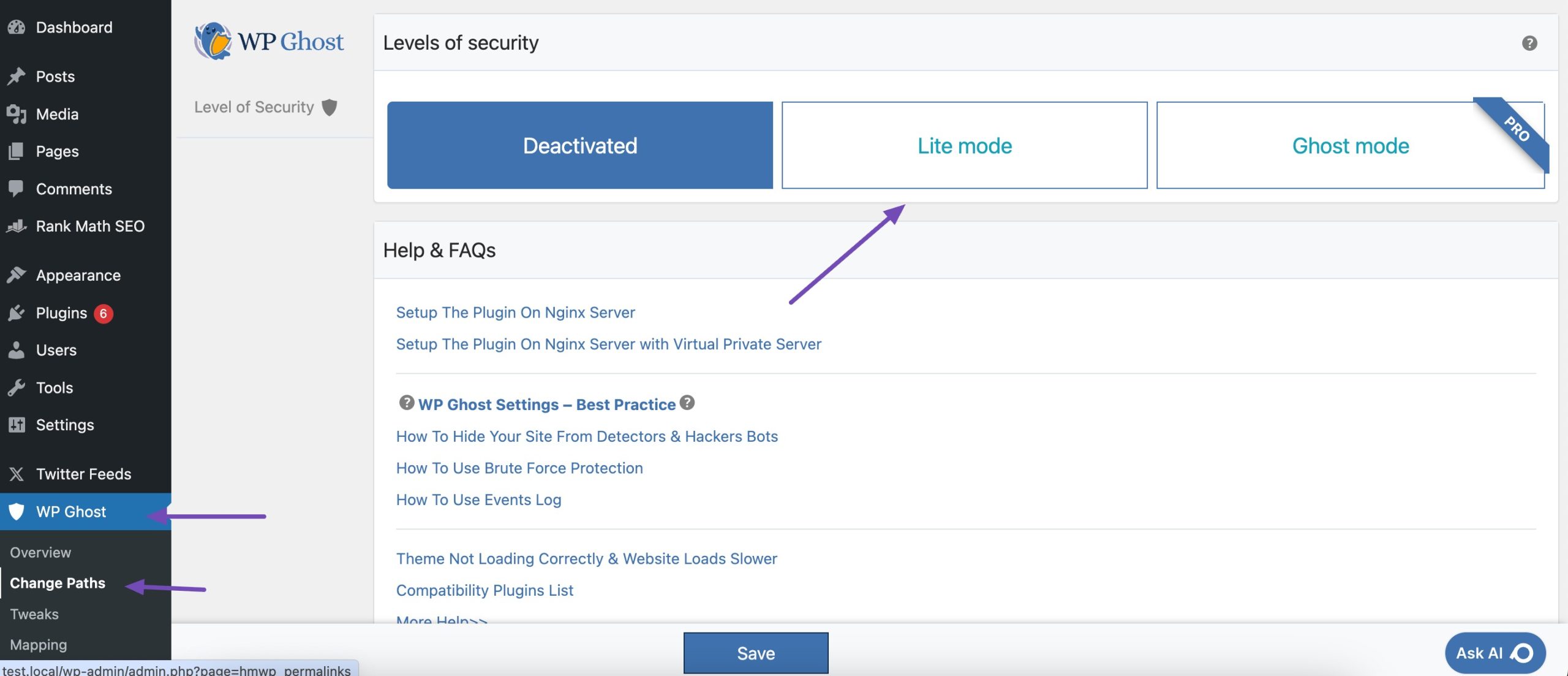Image resolution: width=1568 pixels, height=676 pixels.
Task: Click the Settings sliders icon
Action: pos(17,425)
